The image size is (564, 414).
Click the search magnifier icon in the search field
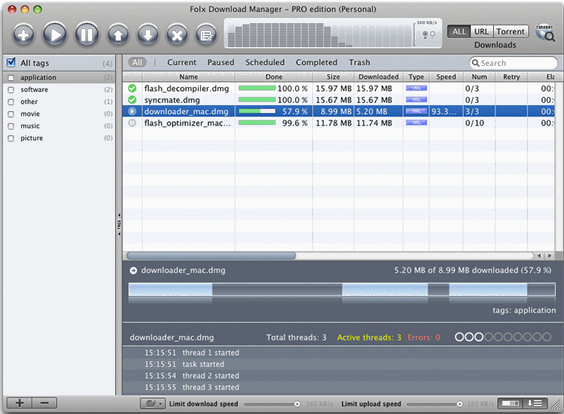(475, 63)
